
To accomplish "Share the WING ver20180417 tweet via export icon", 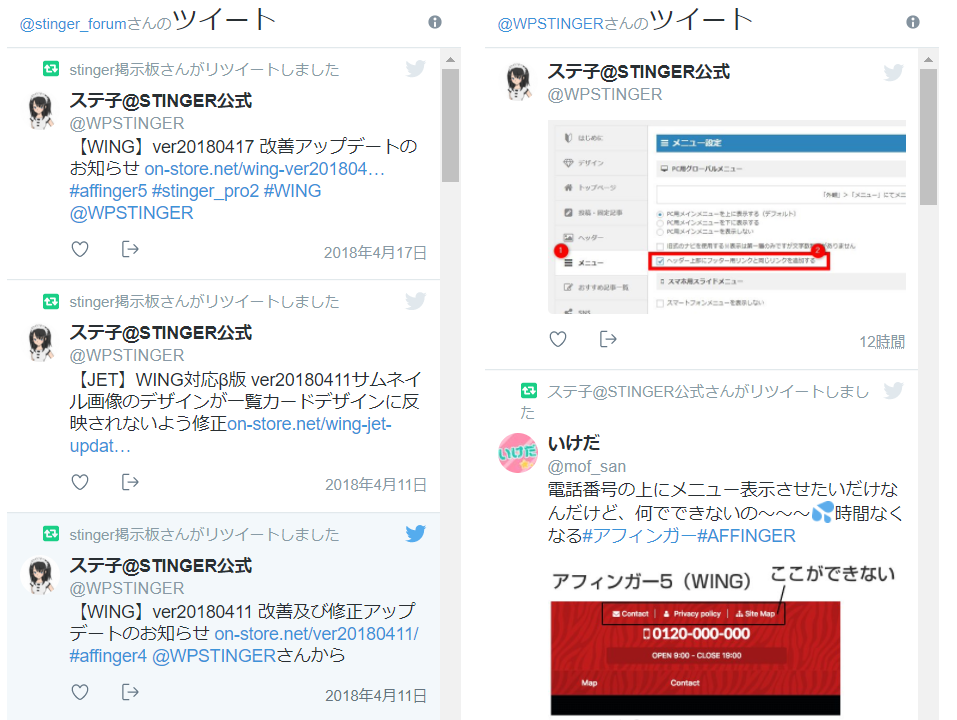I will pyautogui.click(x=131, y=249).
